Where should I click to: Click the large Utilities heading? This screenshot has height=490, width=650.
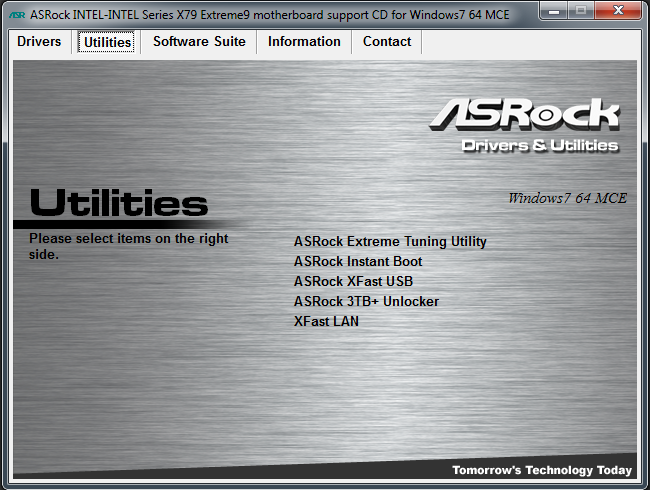(x=119, y=203)
